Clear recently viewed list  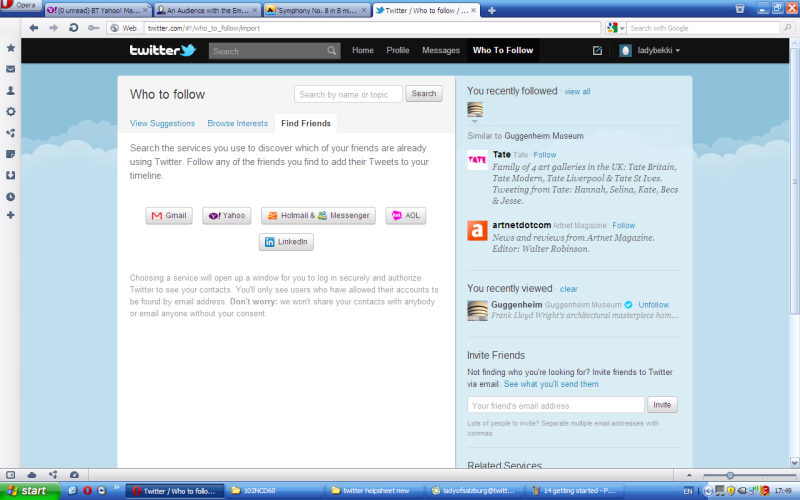[568, 289]
